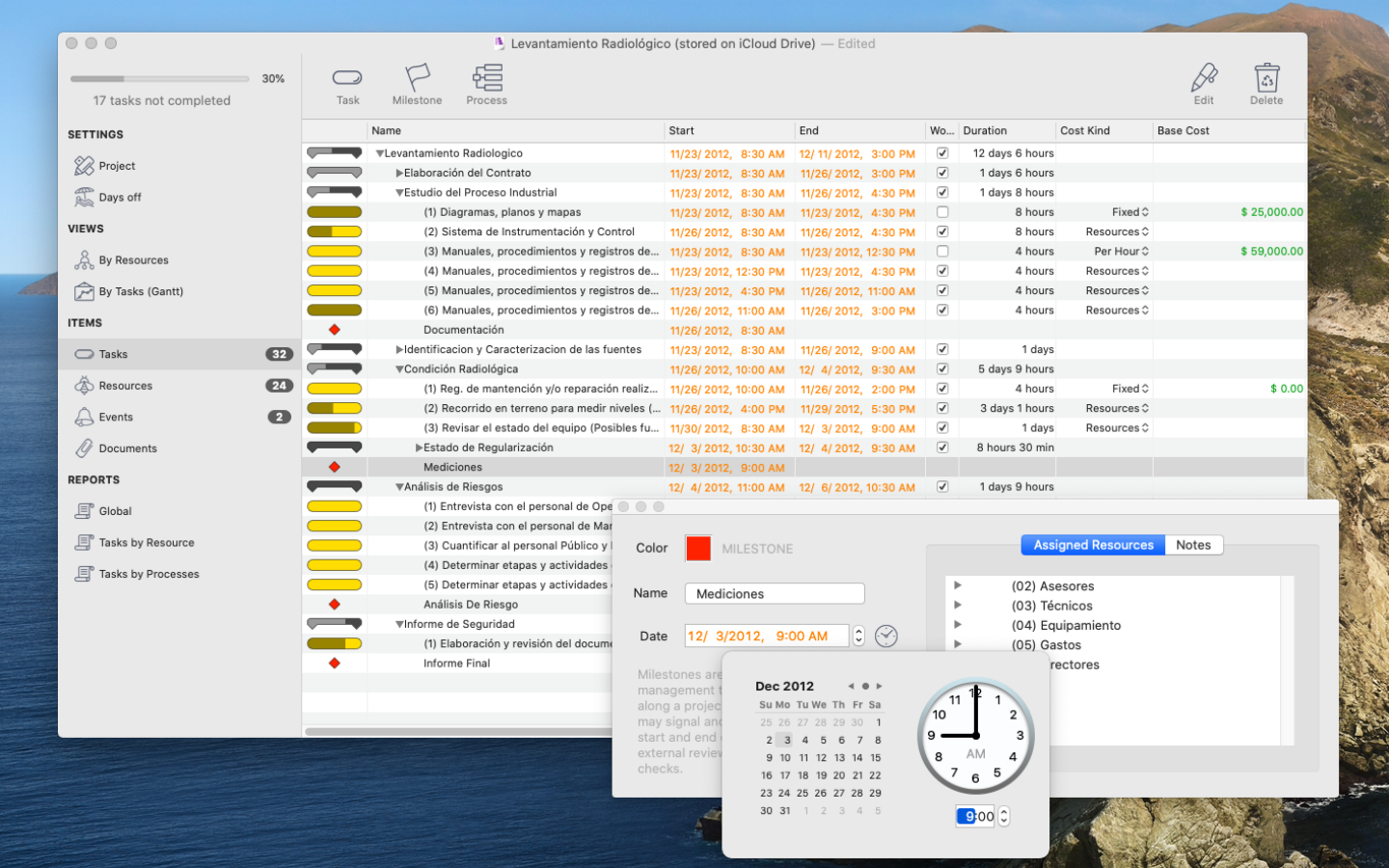Toggle checkbox for Estado de Regularización row

click(942, 448)
